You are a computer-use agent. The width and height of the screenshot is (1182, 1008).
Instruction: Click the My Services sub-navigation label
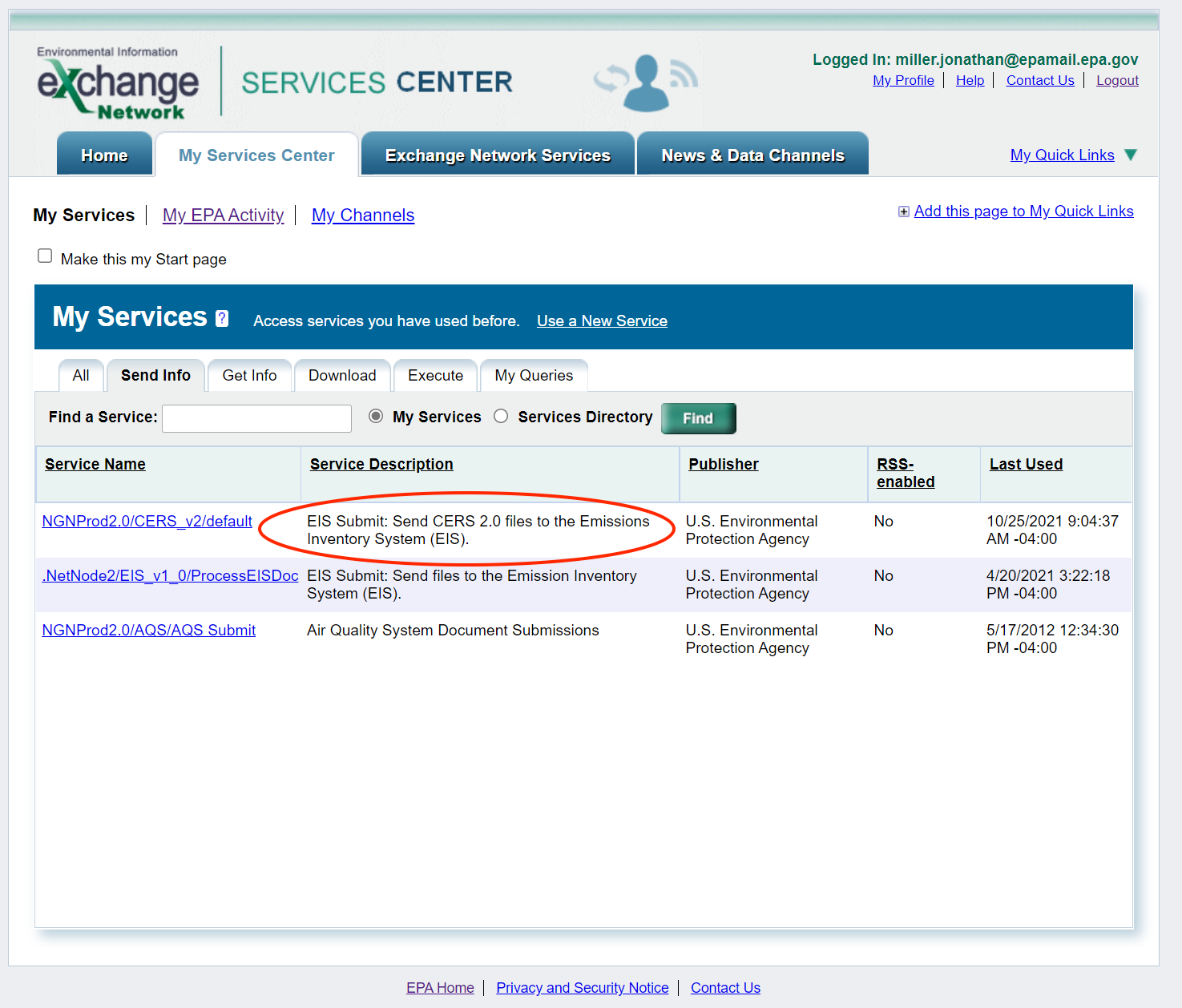[x=83, y=215]
